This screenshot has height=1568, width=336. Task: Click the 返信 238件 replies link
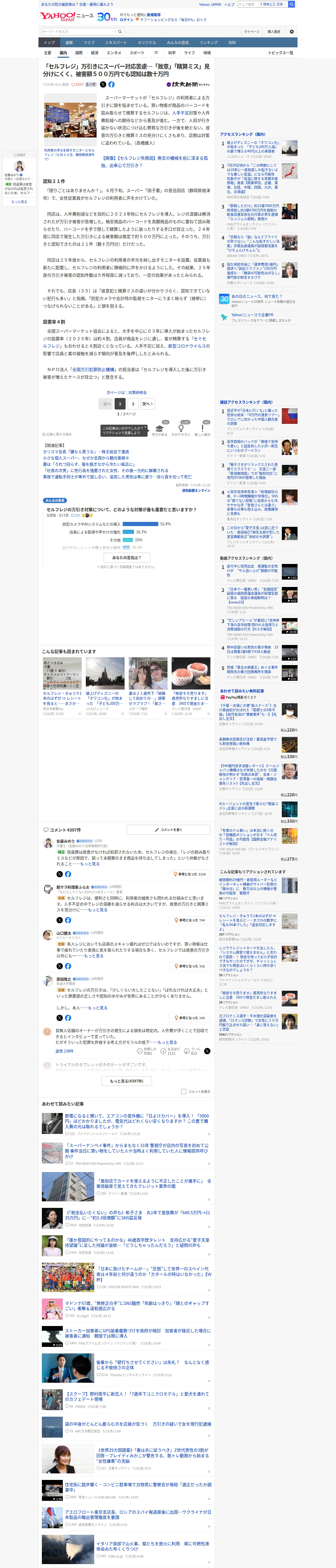click(x=65, y=1051)
